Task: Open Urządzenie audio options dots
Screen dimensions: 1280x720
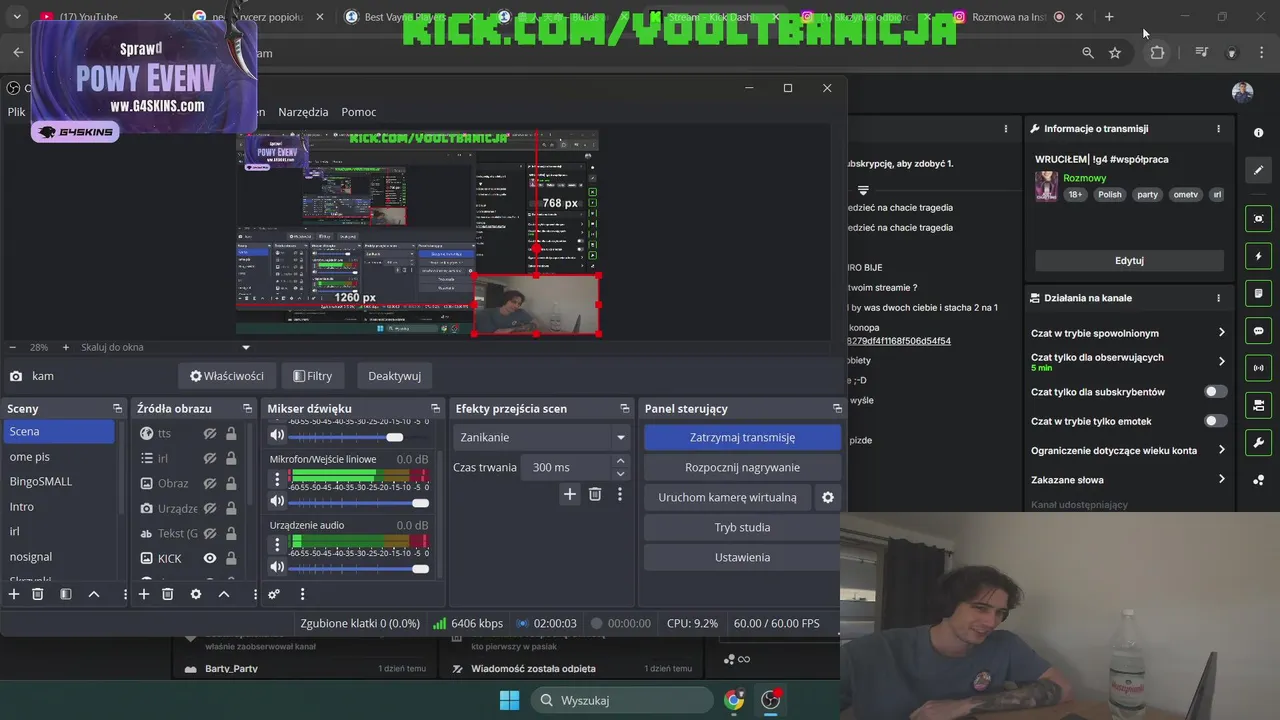Action: [x=278, y=545]
